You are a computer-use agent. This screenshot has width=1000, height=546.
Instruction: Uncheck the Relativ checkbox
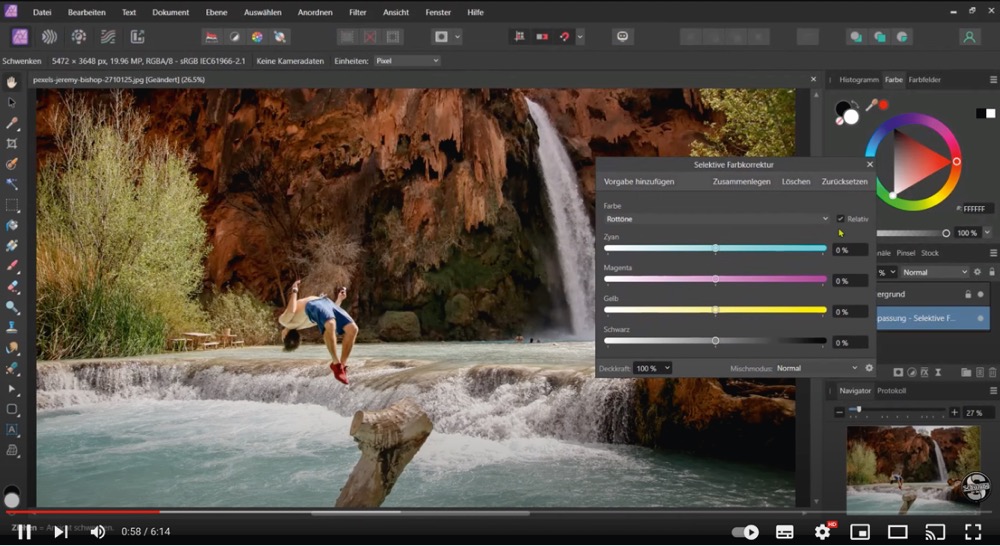tap(840, 219)
